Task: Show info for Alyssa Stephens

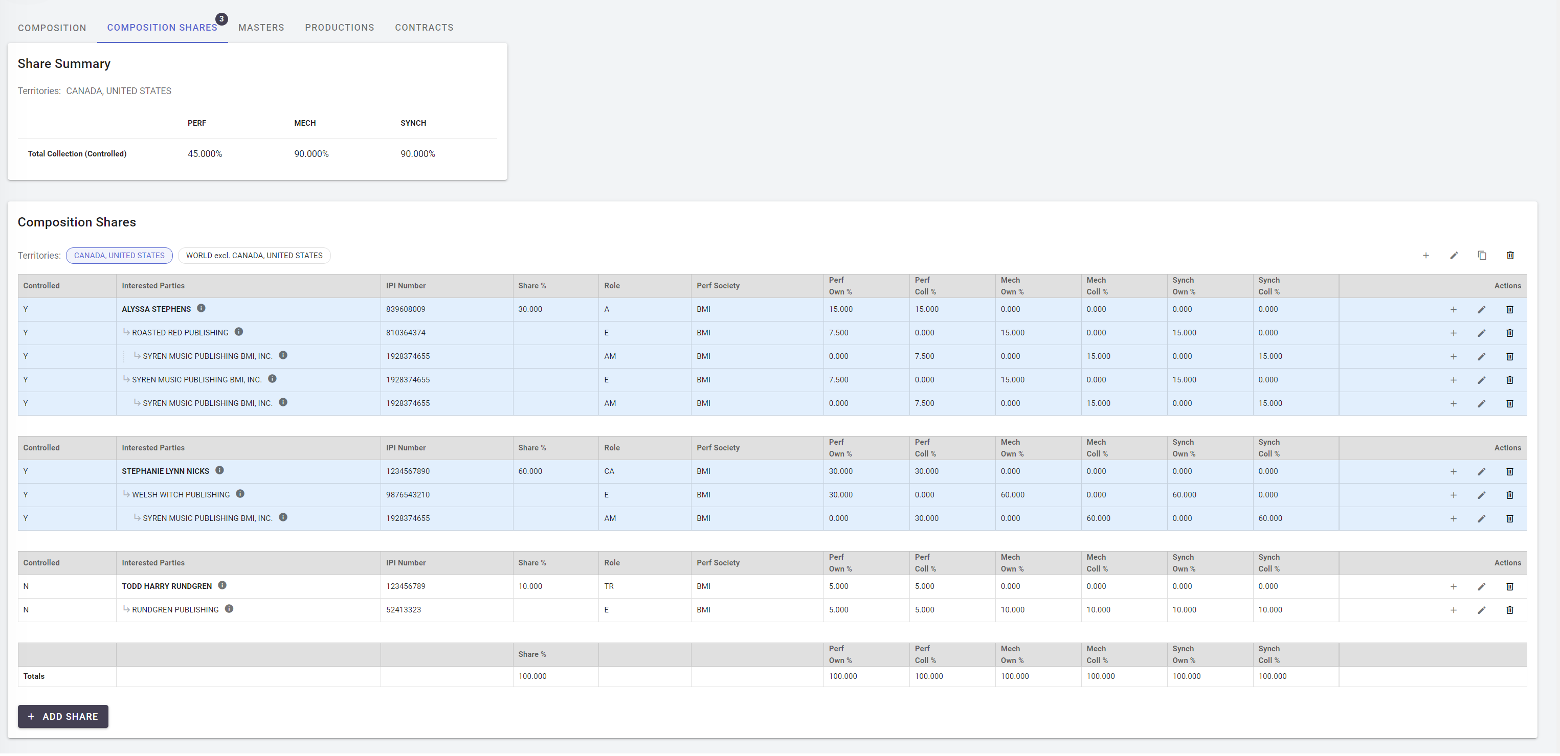Action: coord(202,309)
